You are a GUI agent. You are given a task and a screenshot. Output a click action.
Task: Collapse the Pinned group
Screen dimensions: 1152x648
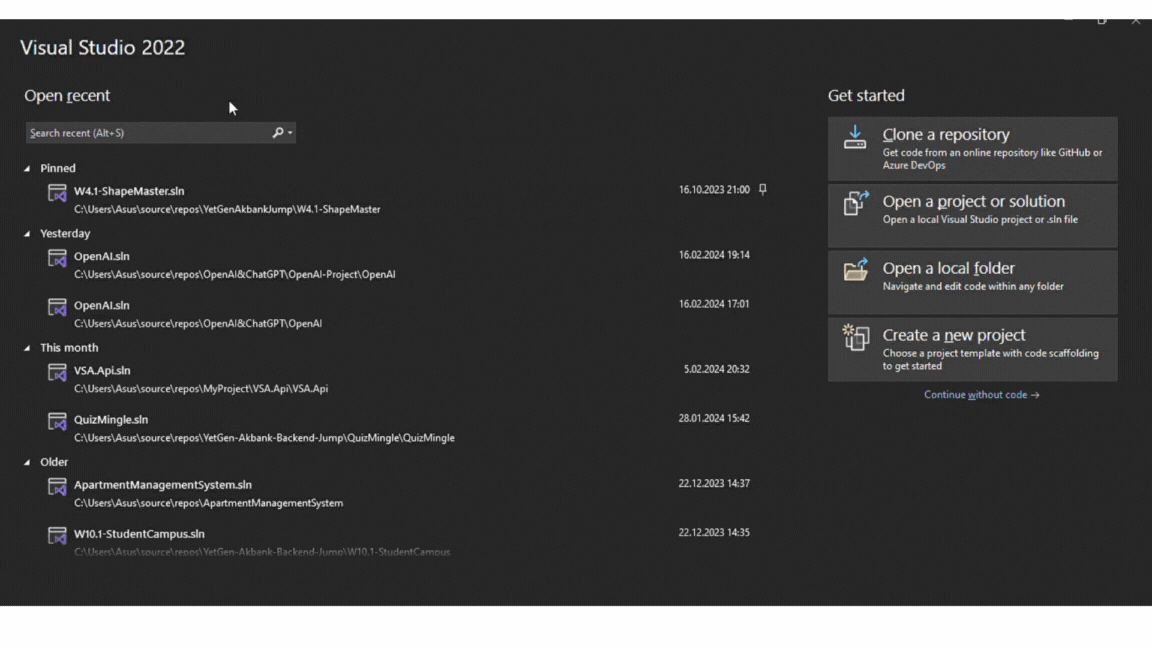pos(27,169)
